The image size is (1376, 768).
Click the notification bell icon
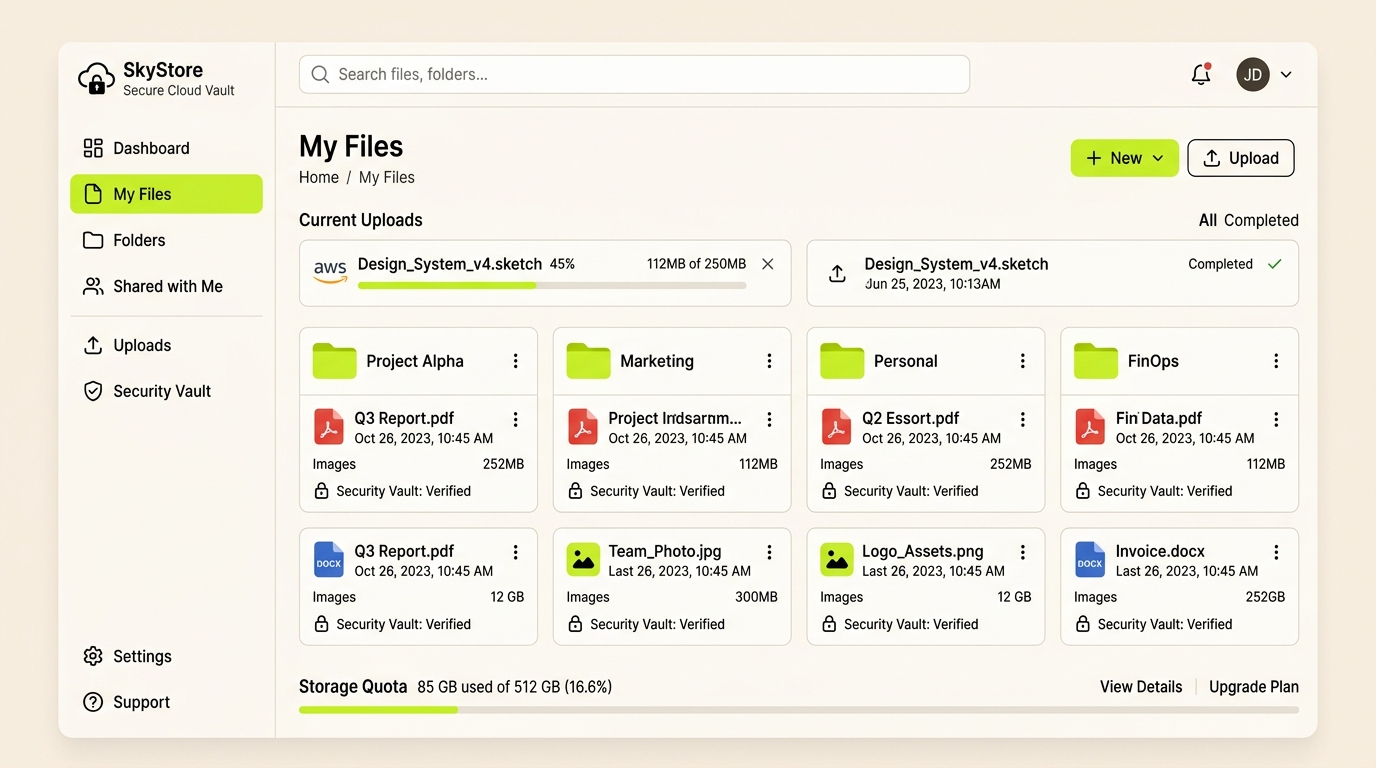(x=1201, y=74)
